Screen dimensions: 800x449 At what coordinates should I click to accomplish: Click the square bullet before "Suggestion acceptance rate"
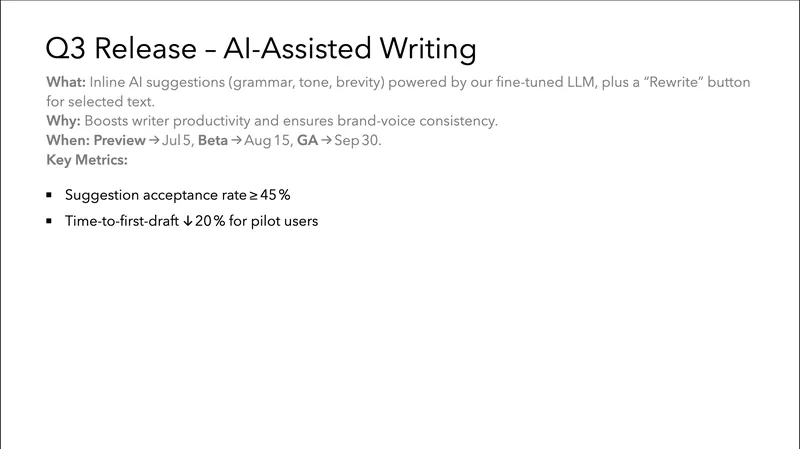coord(50,194)
